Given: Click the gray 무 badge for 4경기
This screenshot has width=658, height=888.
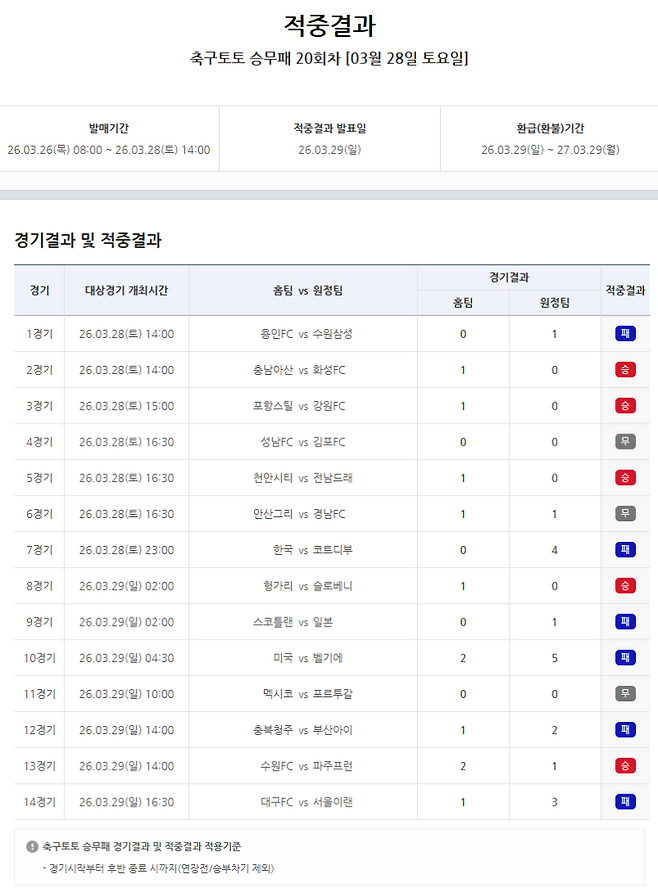Looking at the screenshot, I should click(625, 442).
